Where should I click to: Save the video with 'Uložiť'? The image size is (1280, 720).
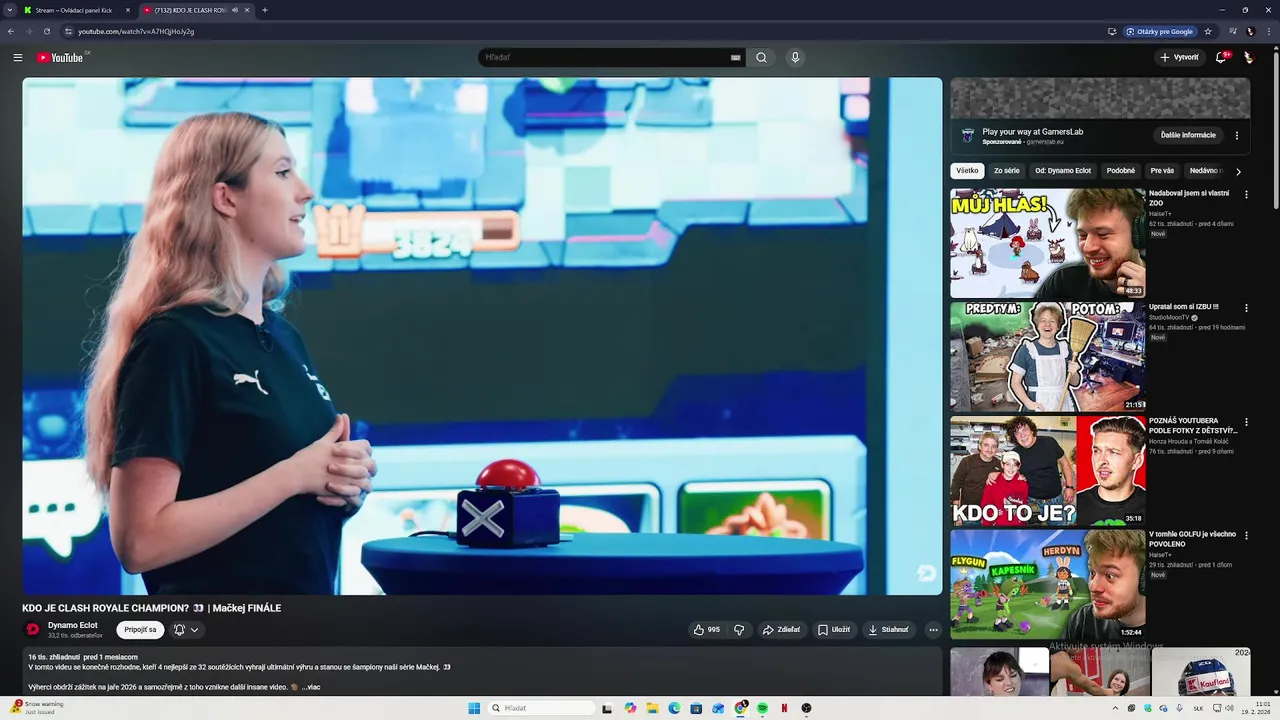click(834, 630)
